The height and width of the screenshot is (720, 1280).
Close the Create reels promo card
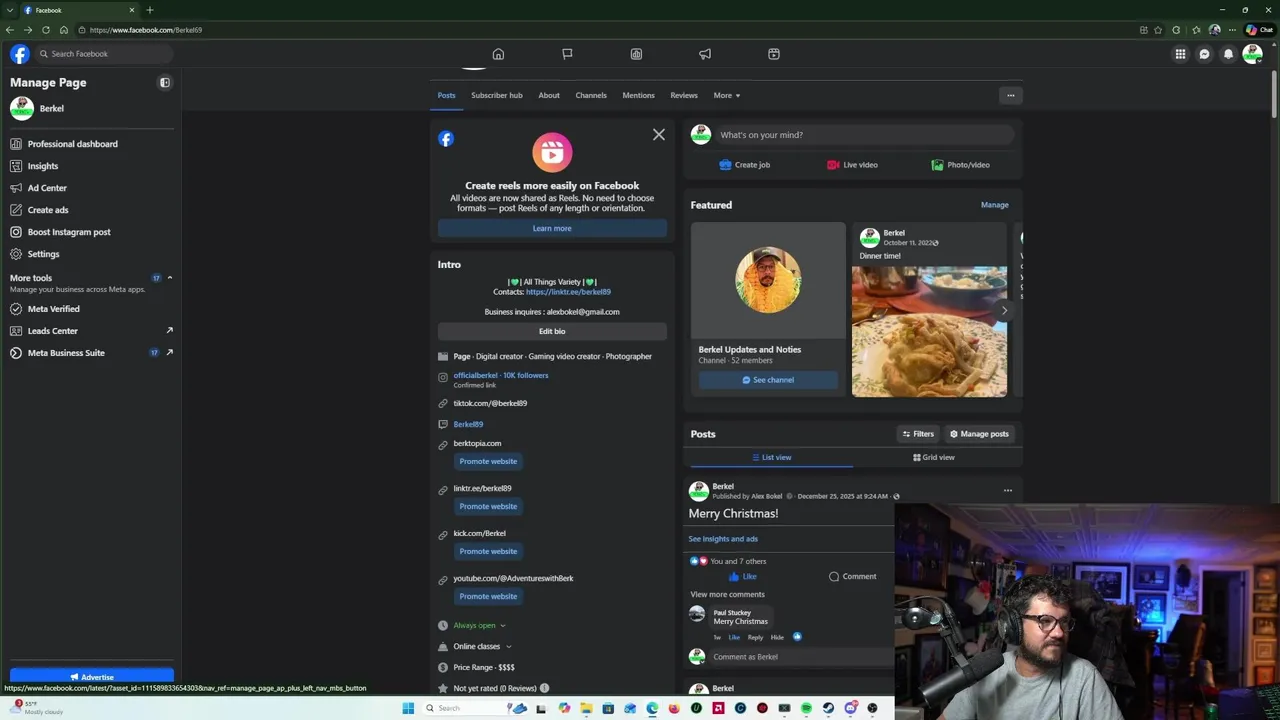tap(658, 135)
